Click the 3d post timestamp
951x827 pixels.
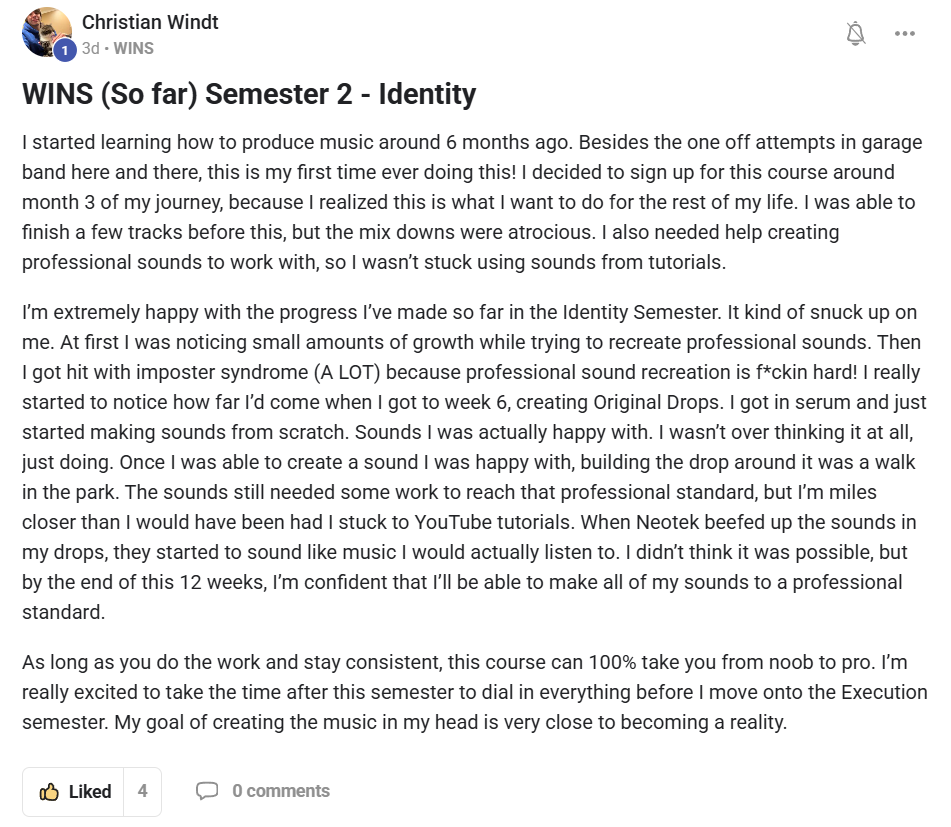pyautogui.click(x=90, y=48)
